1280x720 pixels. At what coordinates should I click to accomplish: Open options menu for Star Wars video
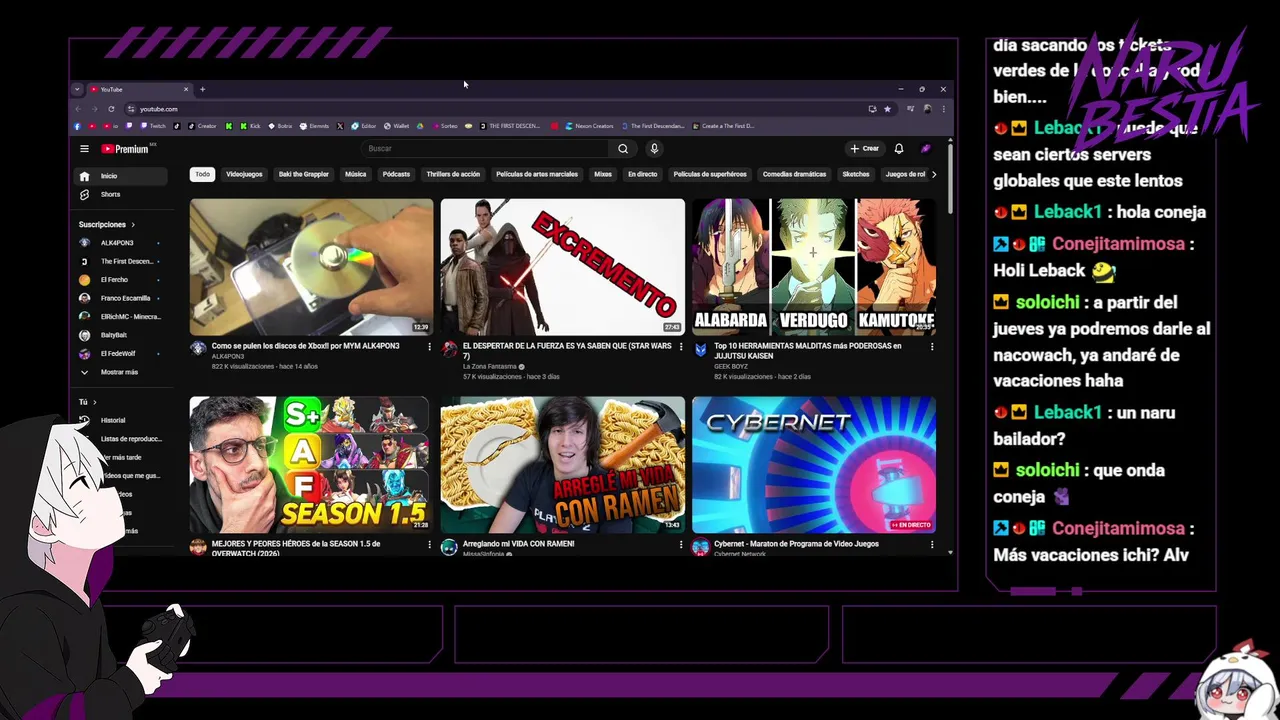tap(681, 347)
